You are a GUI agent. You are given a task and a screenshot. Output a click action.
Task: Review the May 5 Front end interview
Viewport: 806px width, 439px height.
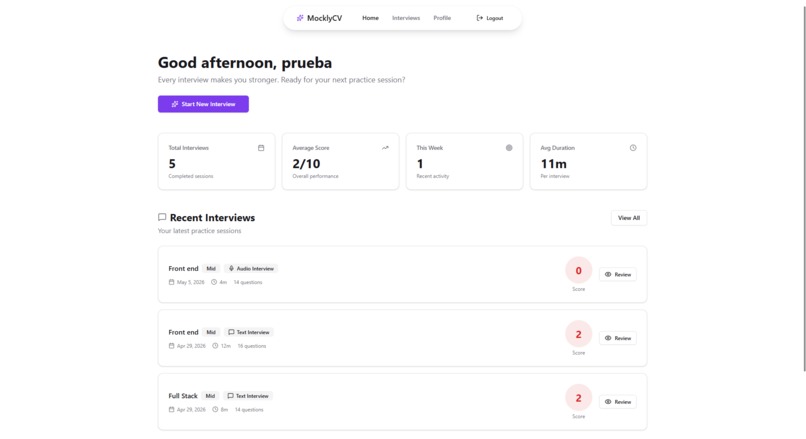[x=617, y=275]
